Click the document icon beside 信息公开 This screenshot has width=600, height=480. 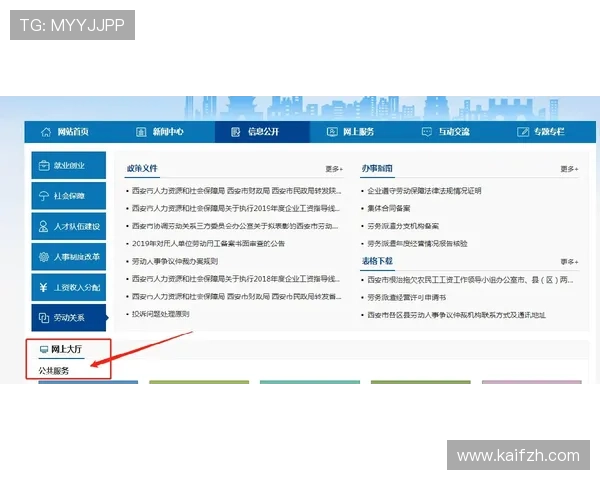(x=236, y=132)
